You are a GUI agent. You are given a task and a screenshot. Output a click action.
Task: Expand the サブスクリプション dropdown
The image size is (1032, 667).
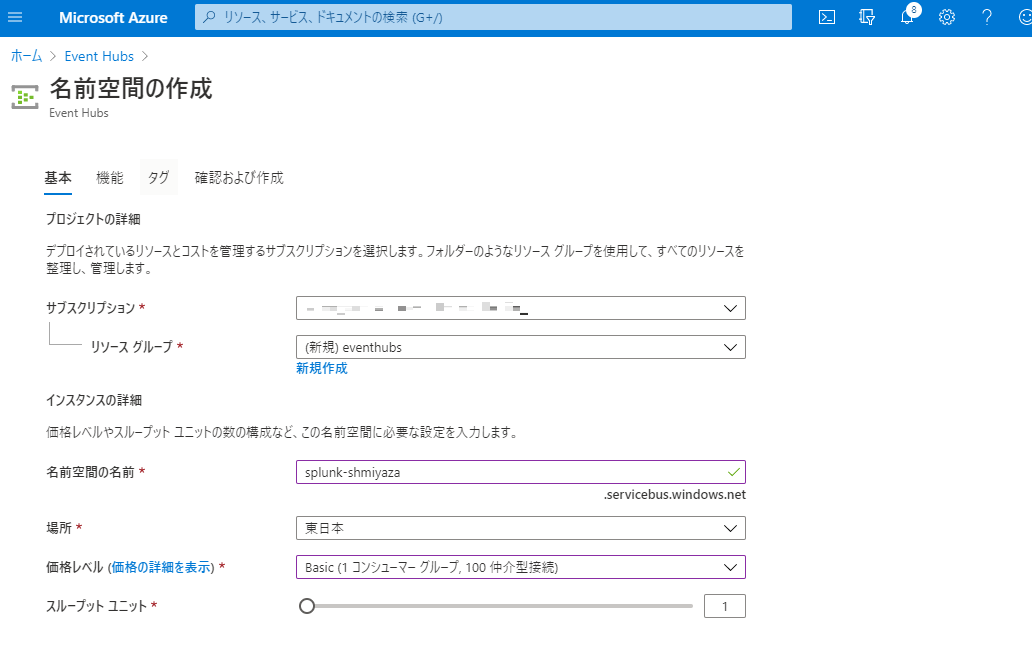click(520, 308)
